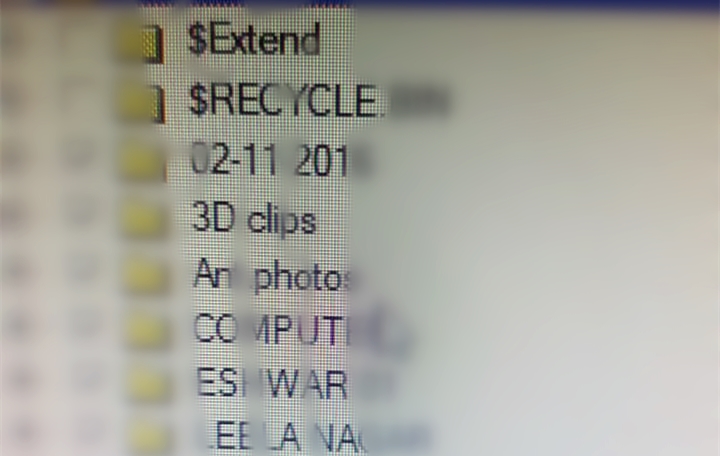
Task: Select the $Extend folder name
Action: pos(254,41)
